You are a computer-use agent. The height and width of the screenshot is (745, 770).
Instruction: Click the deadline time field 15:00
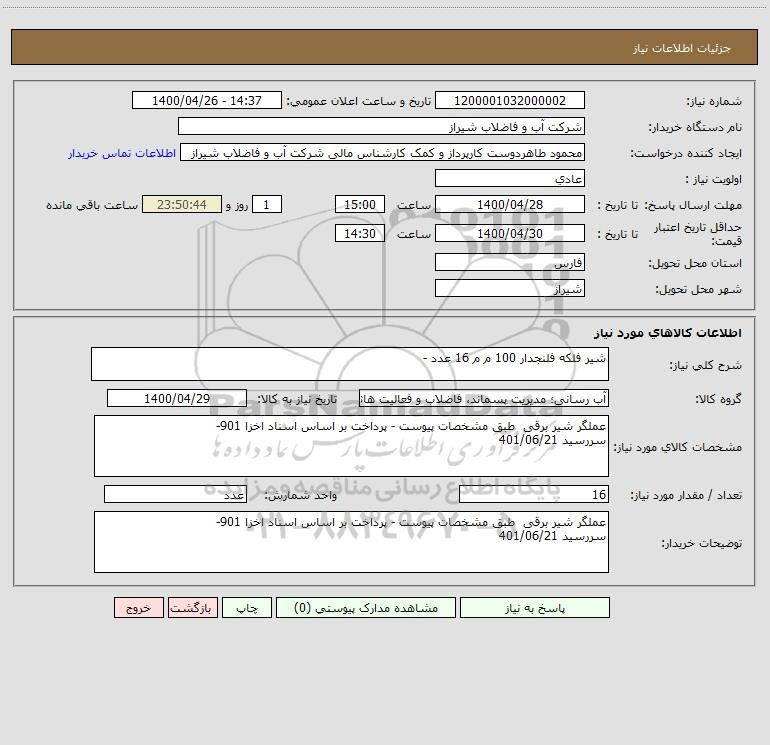(x=359, y=204)
